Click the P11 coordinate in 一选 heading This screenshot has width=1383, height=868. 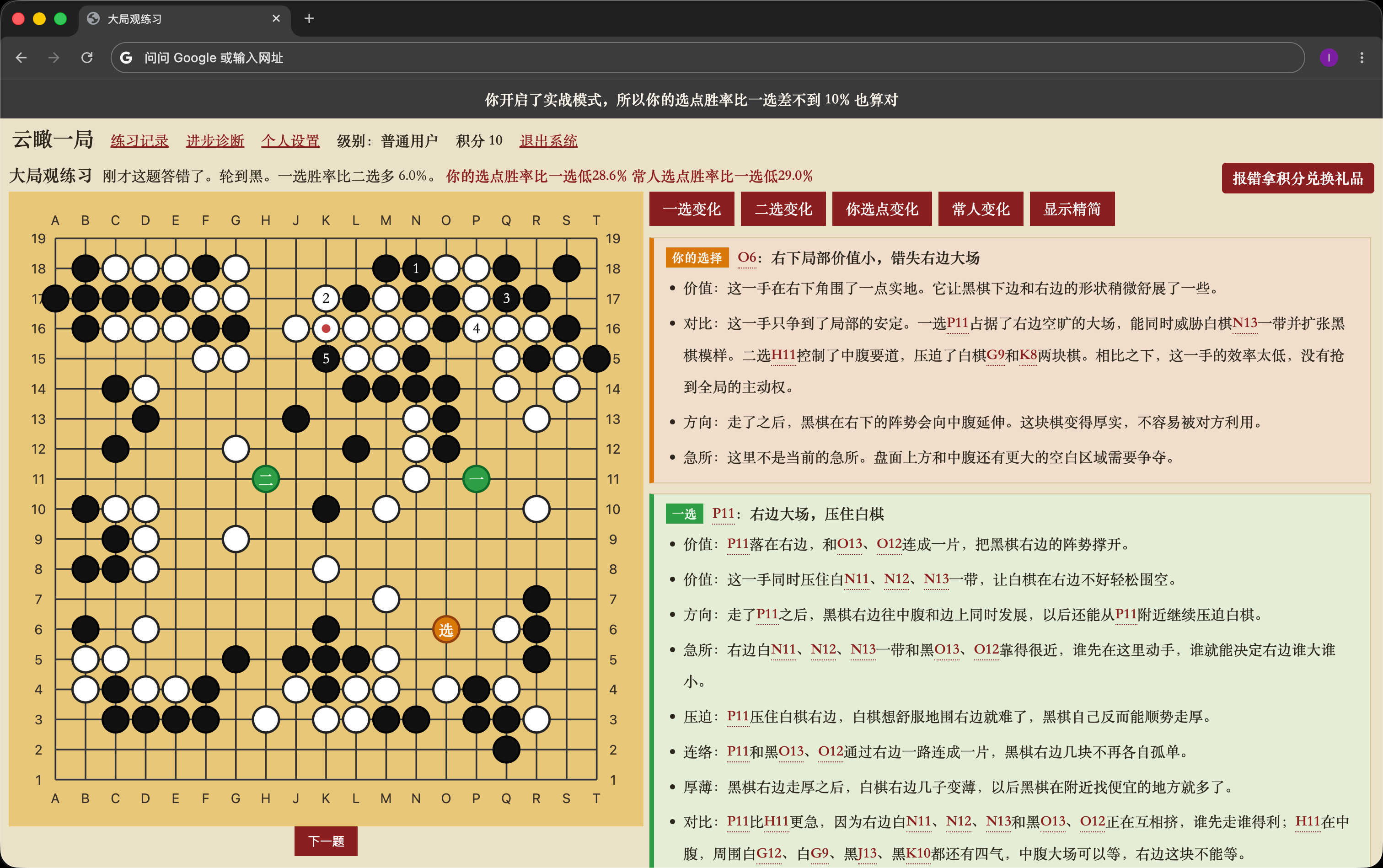(723, 513)
